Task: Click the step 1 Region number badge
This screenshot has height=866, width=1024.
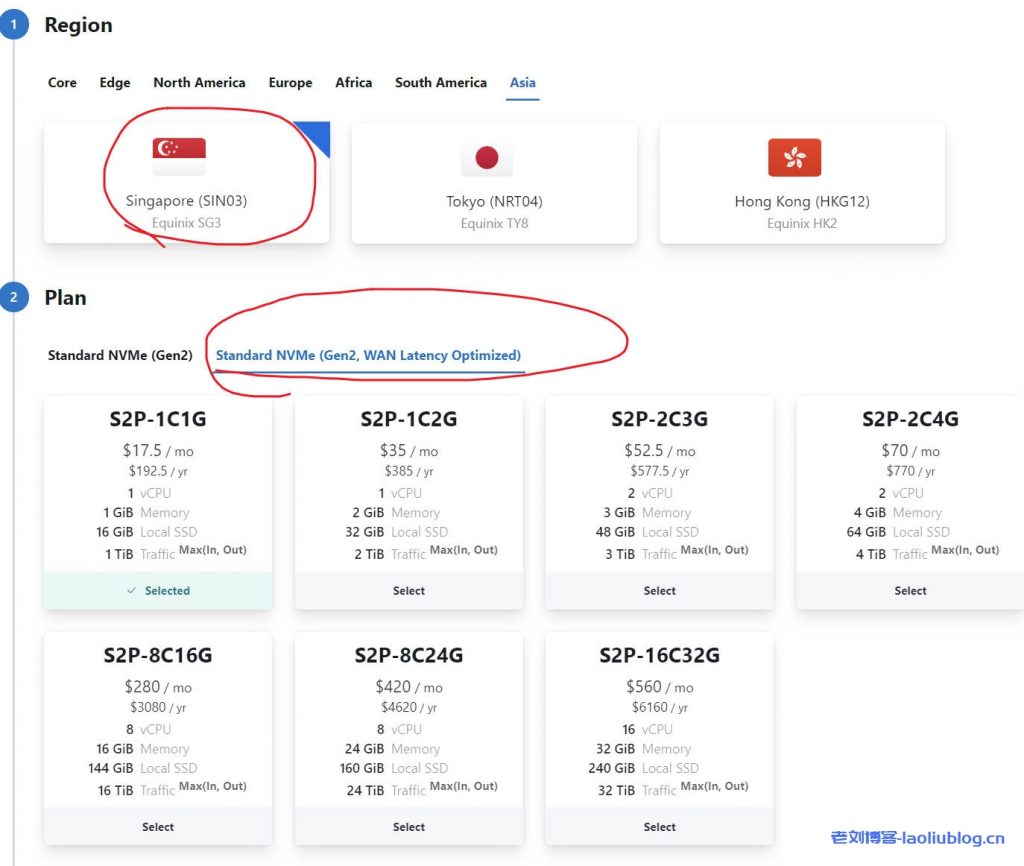Action: click(14, 22)
